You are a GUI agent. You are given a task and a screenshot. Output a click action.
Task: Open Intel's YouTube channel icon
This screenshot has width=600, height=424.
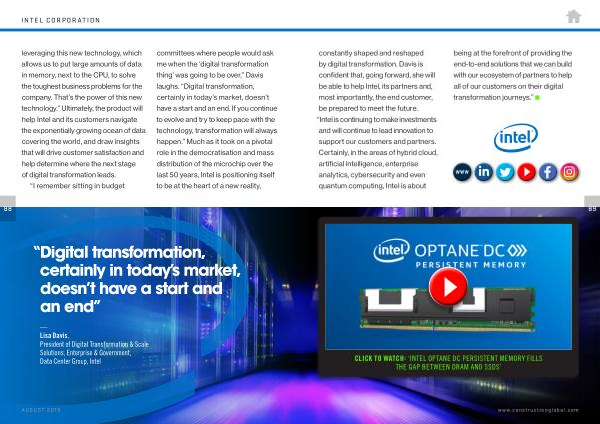(x=527, y=172)
